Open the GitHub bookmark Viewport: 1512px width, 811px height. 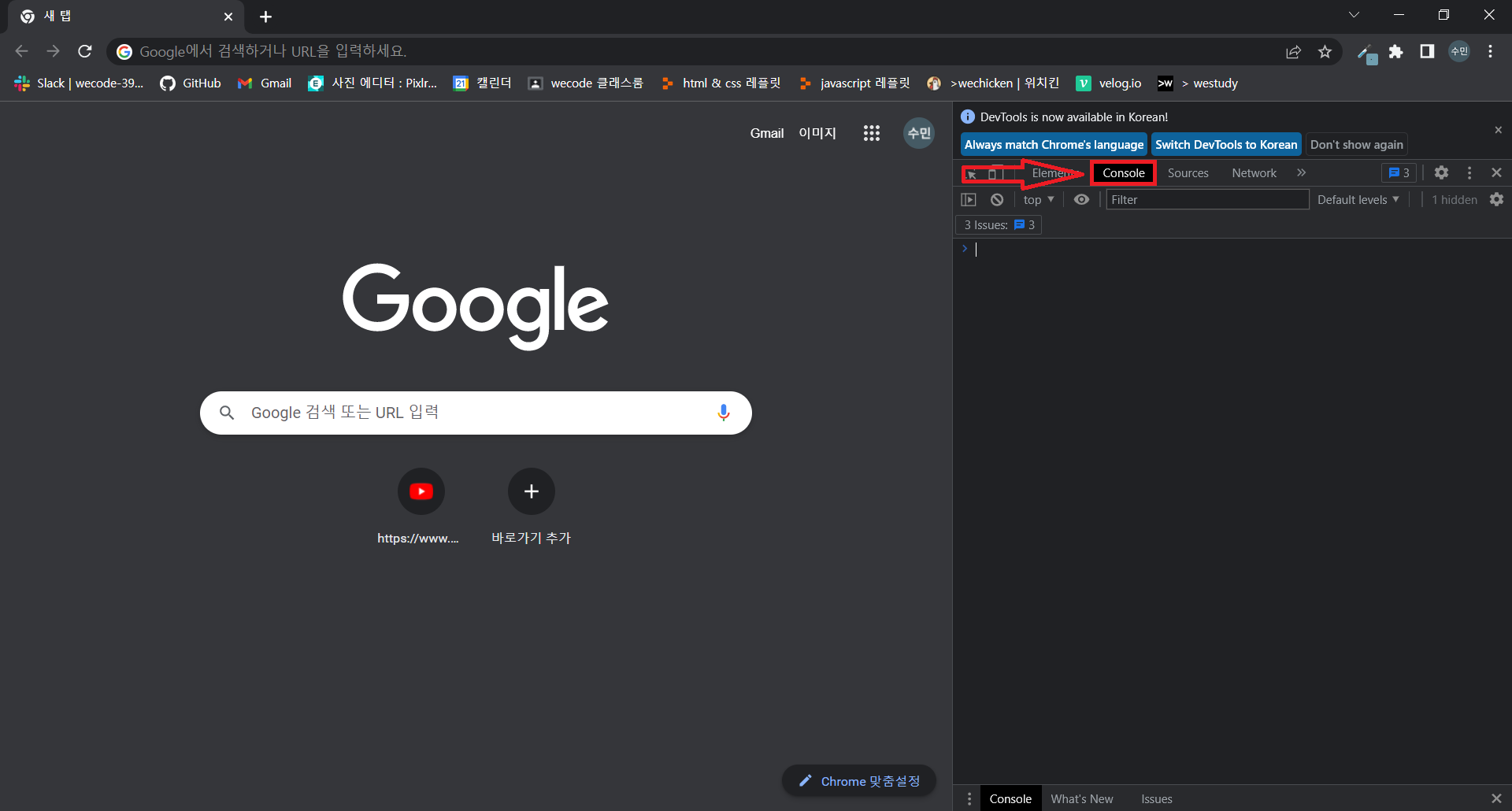pyautogui.click(x=191, y=83)
